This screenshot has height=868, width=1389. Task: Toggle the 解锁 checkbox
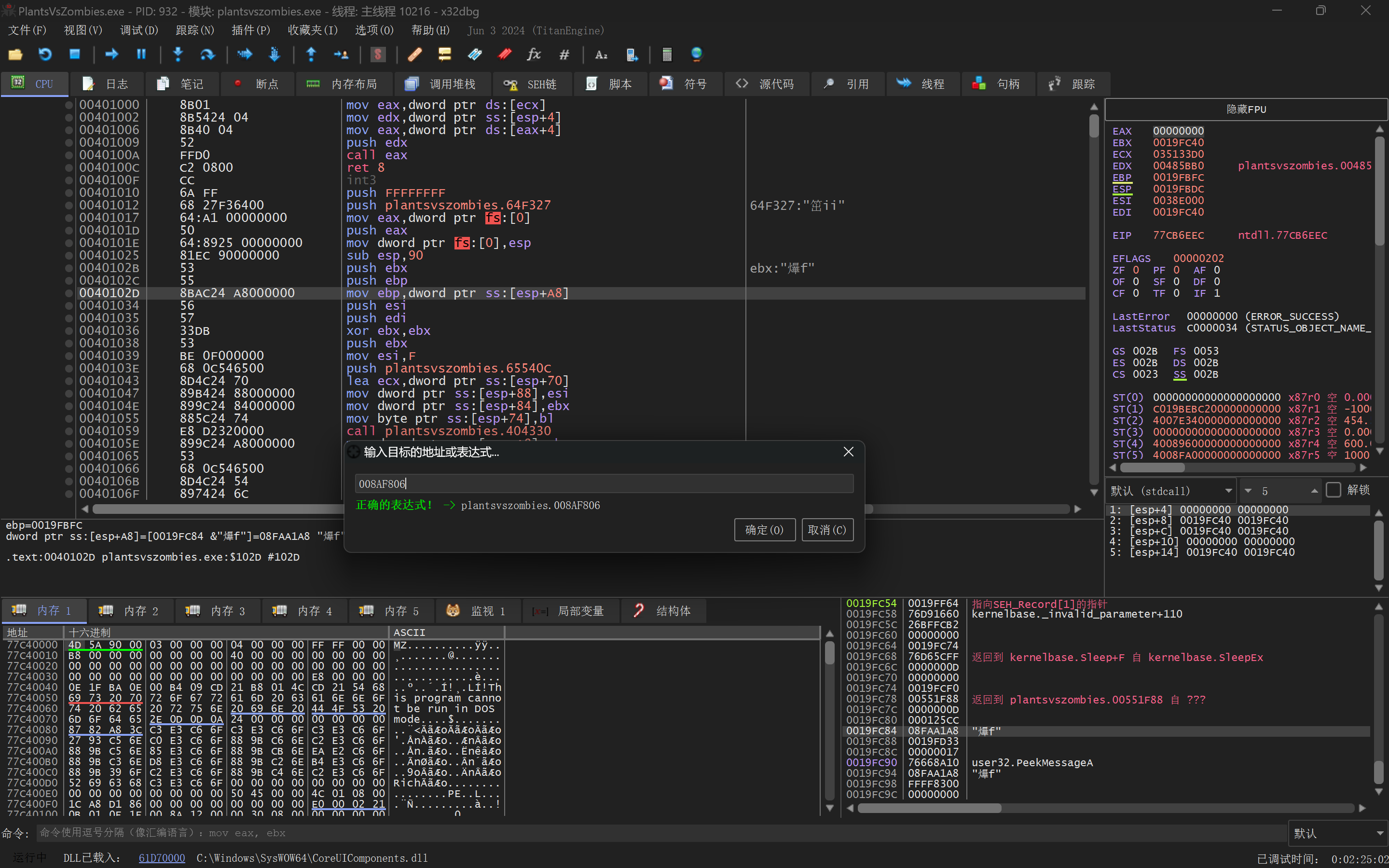[1334, 490]
